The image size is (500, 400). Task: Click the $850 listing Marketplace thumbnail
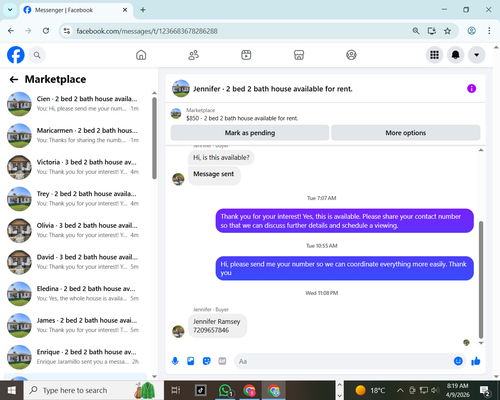pyautogui.click(x=176, y=114)
